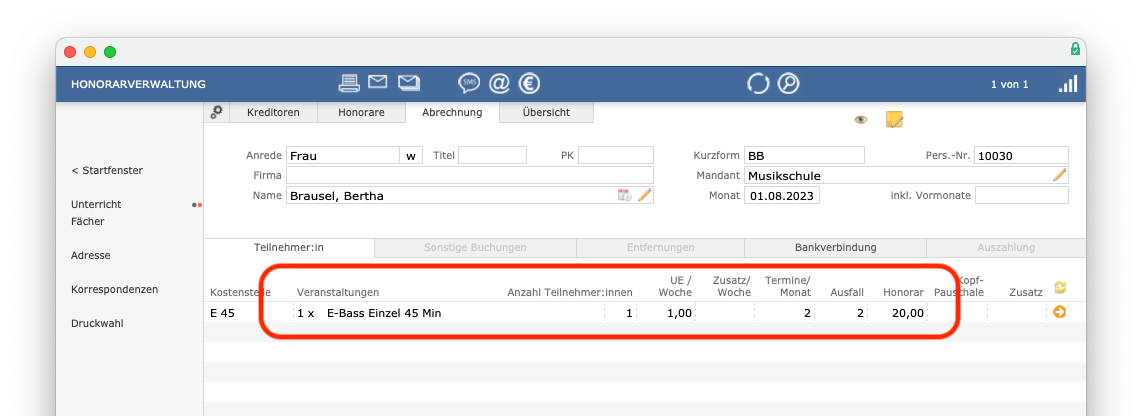Click E-Bass Einzel 45 Min entry
This screenshot has width=1142, height=416.
(384, 313)
